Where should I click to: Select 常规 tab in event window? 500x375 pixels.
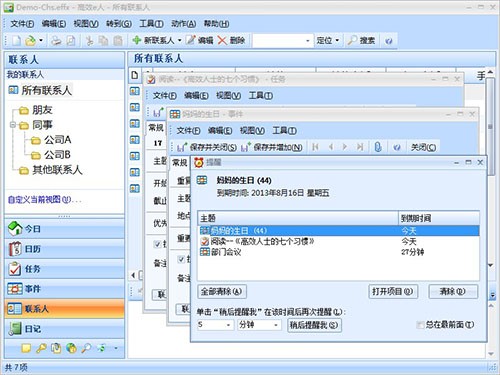[x=180, y=162]
